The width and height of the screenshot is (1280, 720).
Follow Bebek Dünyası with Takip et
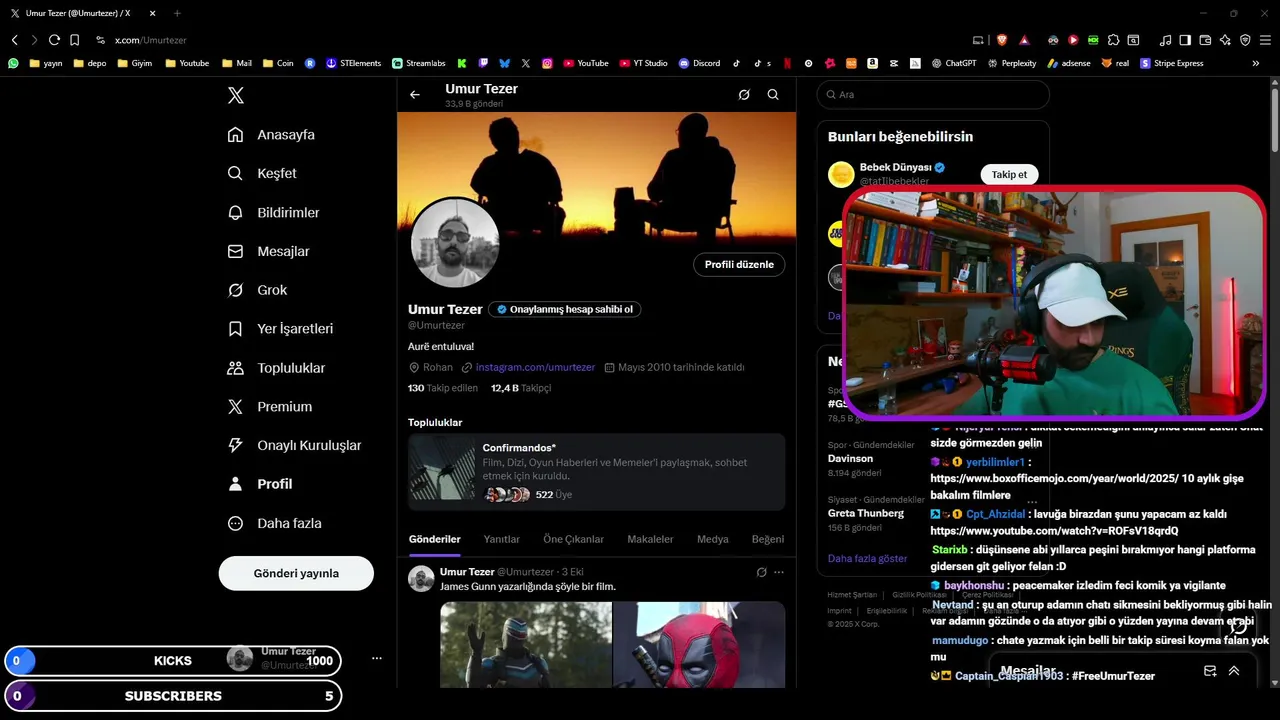click(x=1009, y=174)
